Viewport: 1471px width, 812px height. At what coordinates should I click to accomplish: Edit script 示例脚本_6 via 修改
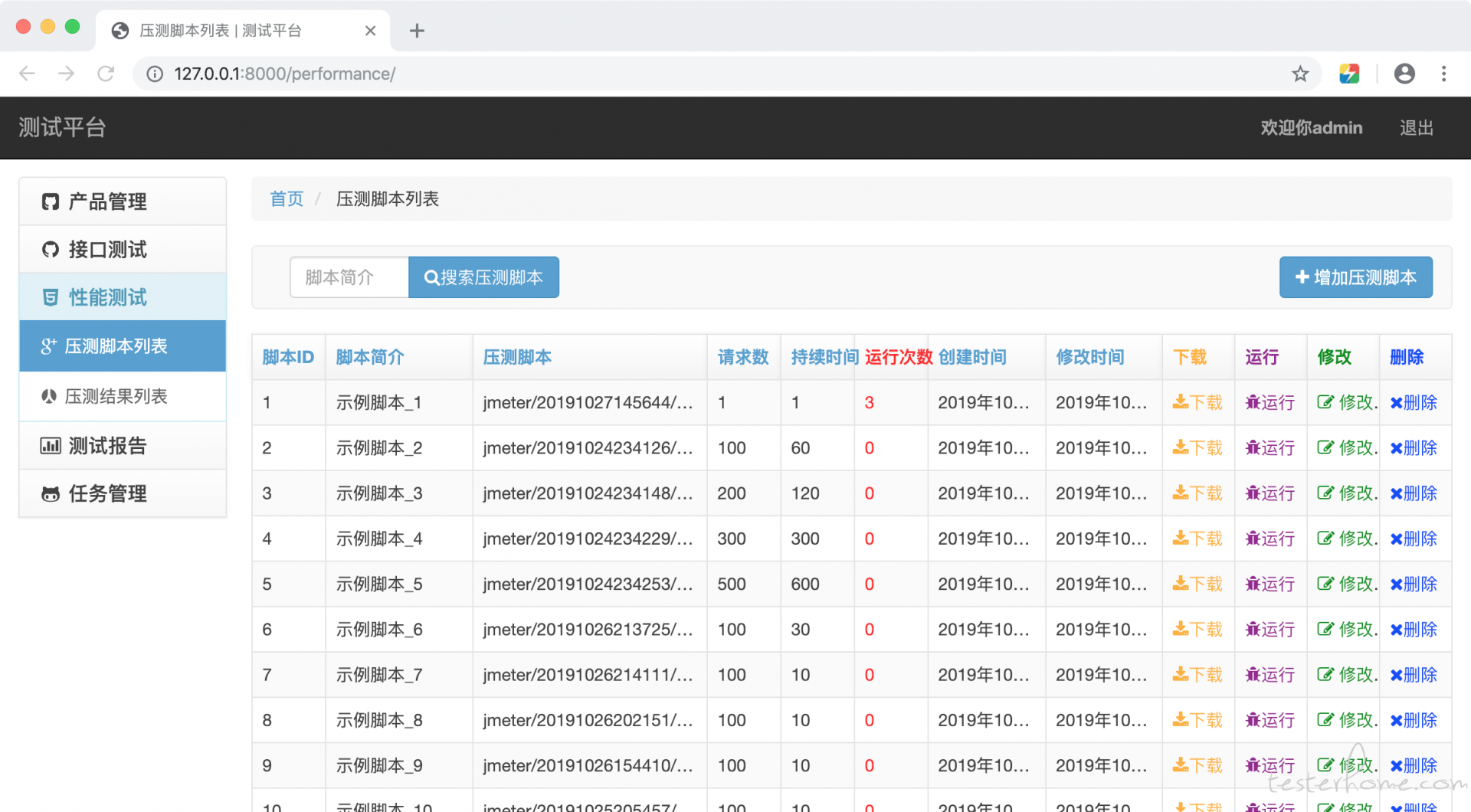1347,630
